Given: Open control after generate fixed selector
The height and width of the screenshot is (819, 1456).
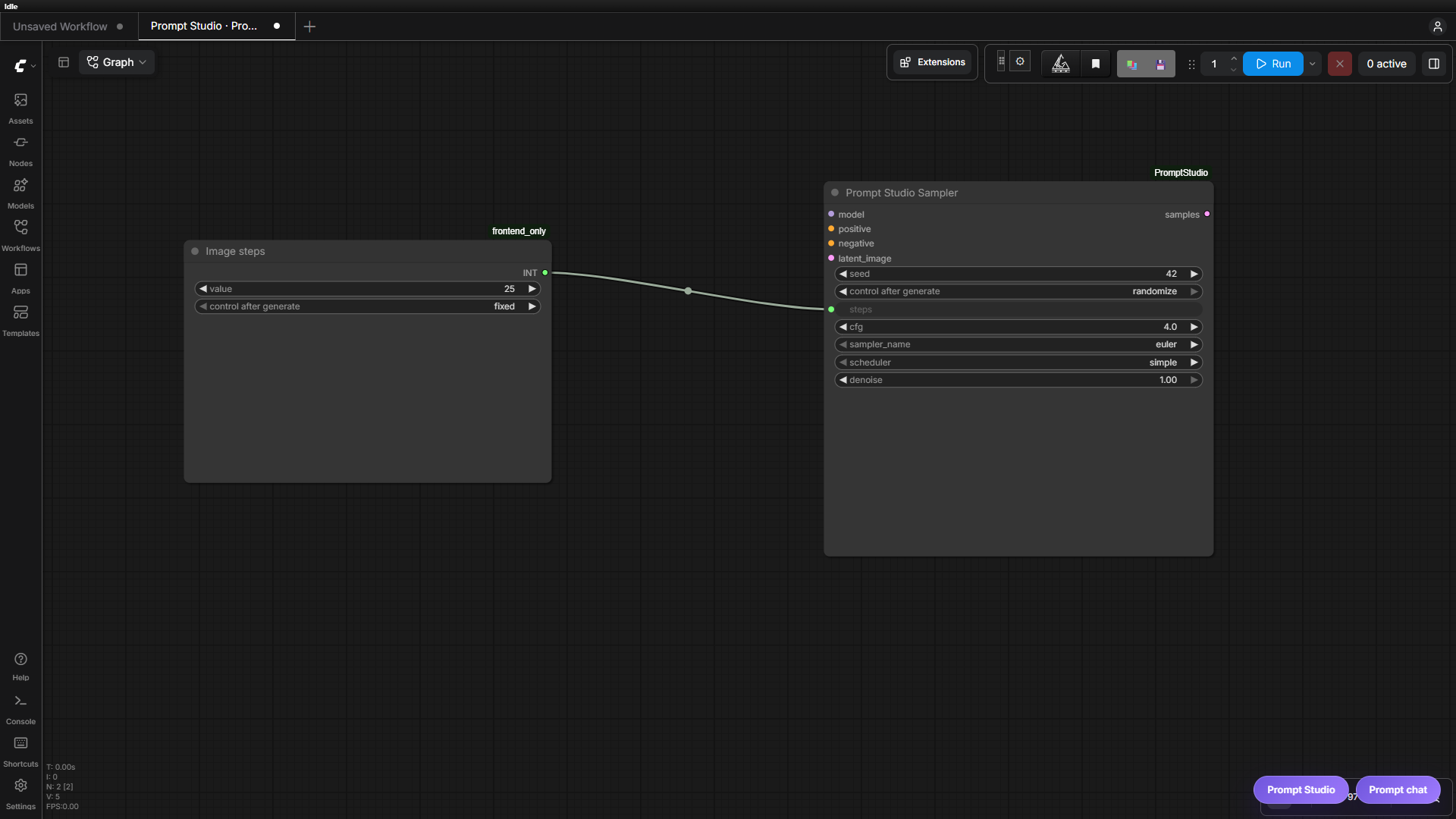Looking at the screenshot, I should 368,306.
